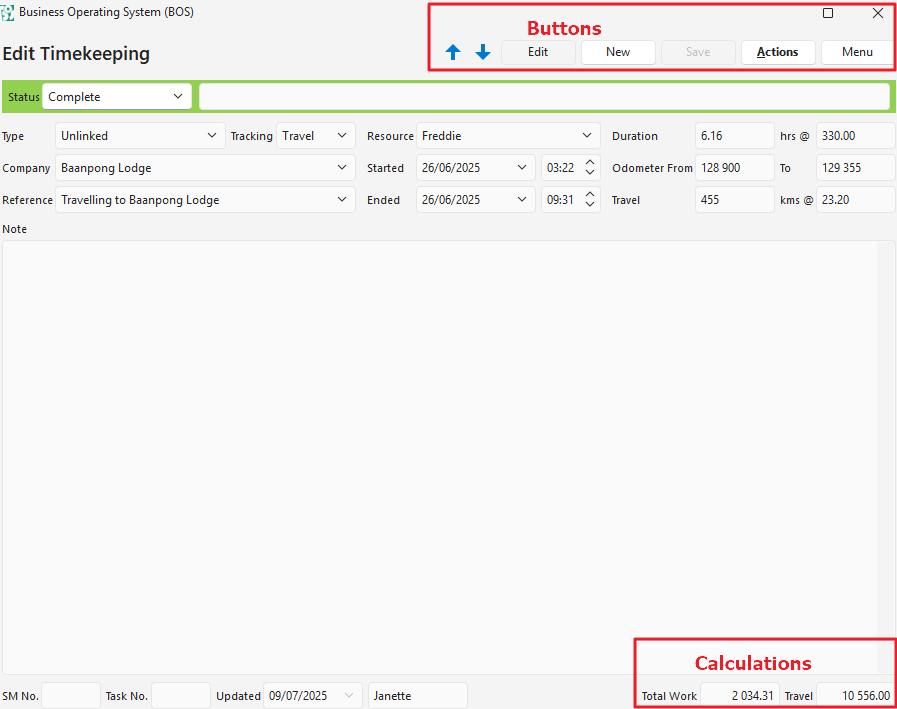Click the blue up arrow icon
This screenshot has width=897, height=709.
(x=453, y=52)
